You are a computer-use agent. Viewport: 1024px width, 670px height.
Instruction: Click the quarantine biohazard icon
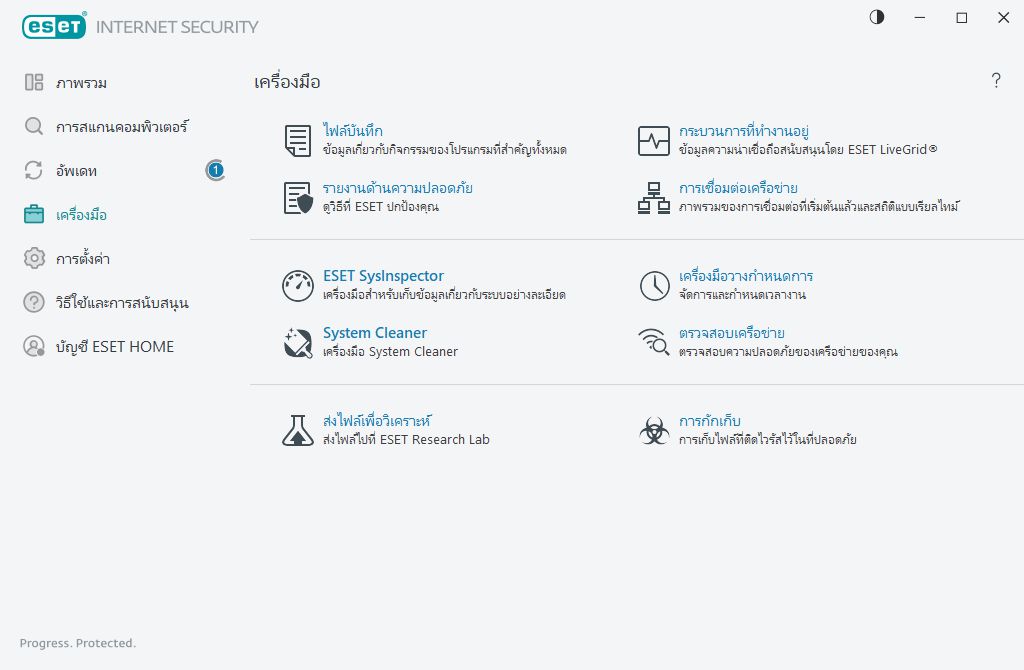[x=654, y=430]
